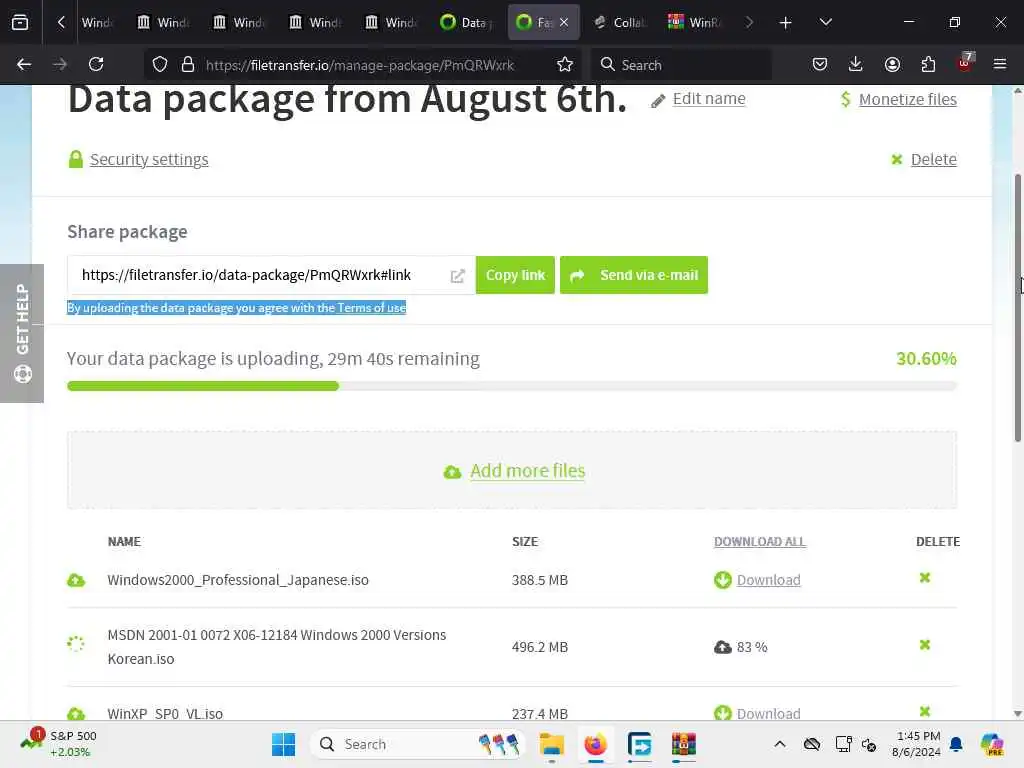Open Firefox View tab overview icon
This screenshot has width=1024, height=768.
[20, 23]
